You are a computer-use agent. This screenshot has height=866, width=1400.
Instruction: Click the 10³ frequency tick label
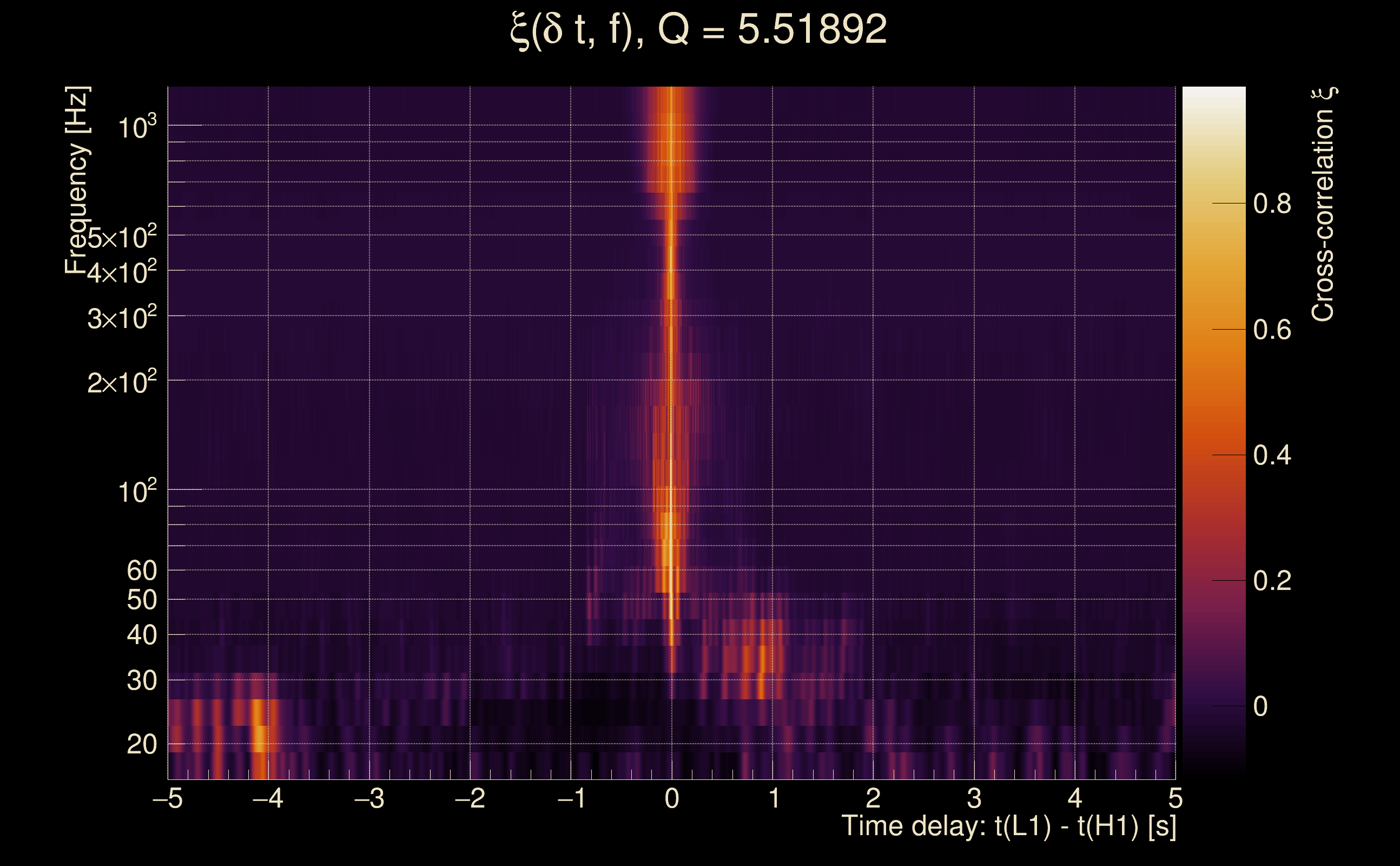click(137, 127)
